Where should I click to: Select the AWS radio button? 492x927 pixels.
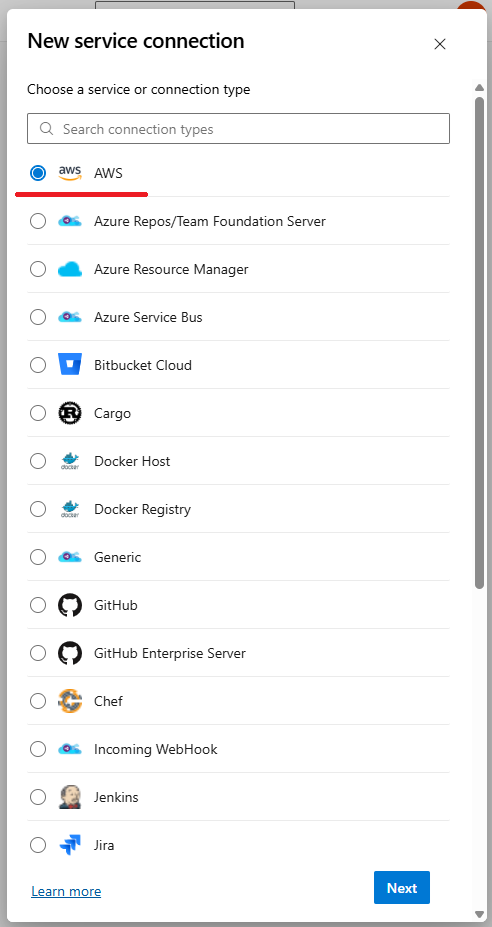[38, 173]
